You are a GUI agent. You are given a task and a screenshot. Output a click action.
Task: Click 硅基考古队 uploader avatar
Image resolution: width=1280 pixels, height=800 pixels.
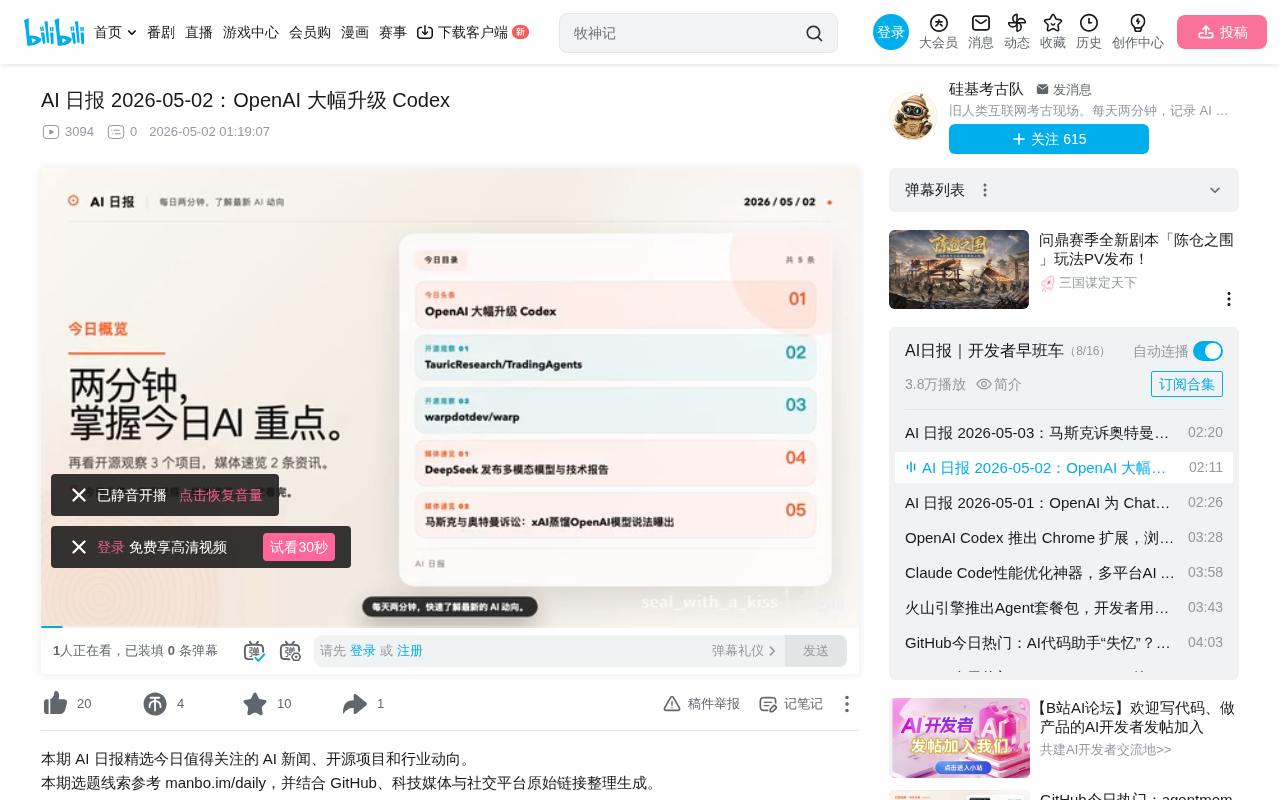pyautogui.click(x=912, y=116)
